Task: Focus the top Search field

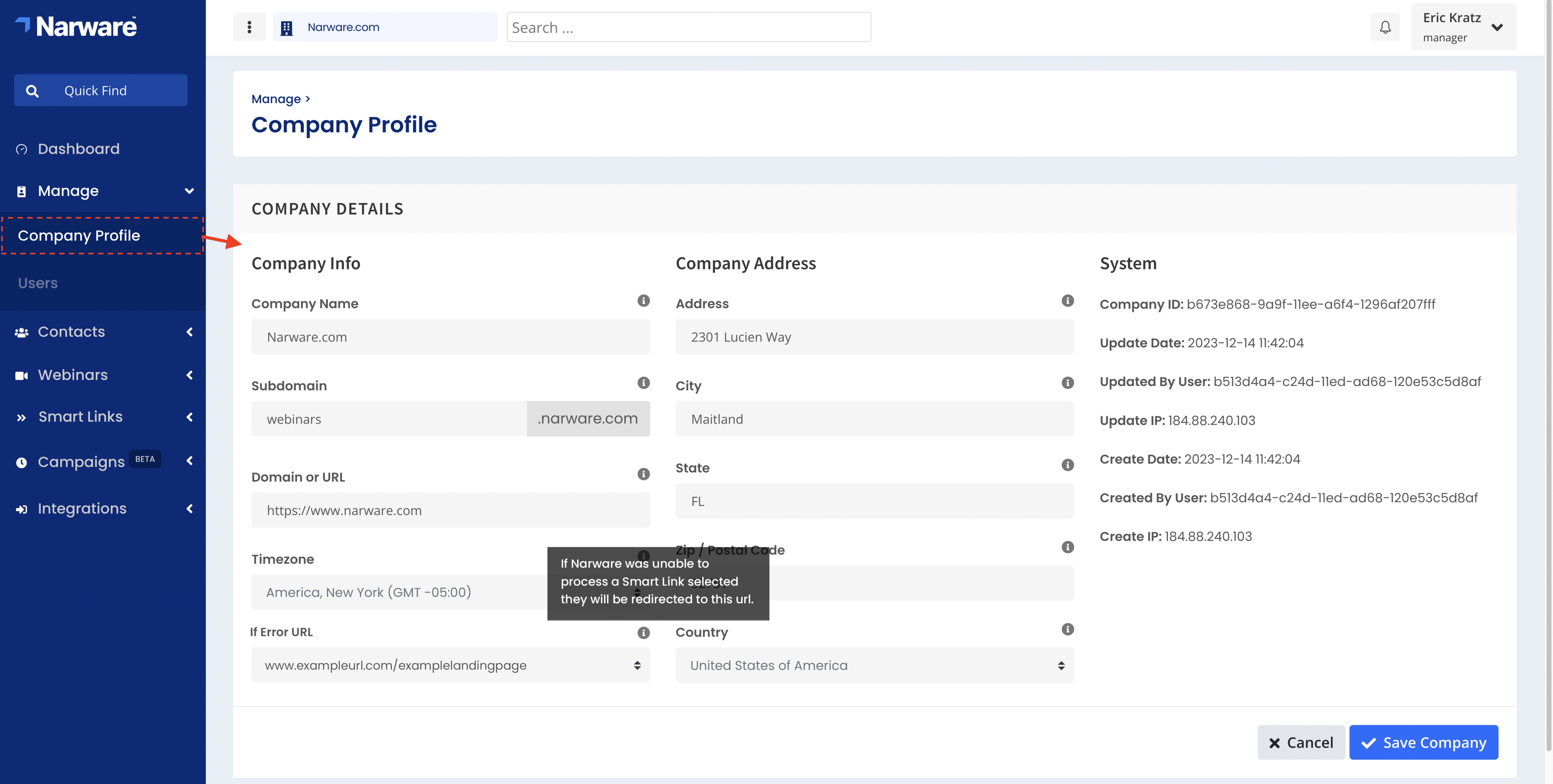Action: click(x=688, y=27)
